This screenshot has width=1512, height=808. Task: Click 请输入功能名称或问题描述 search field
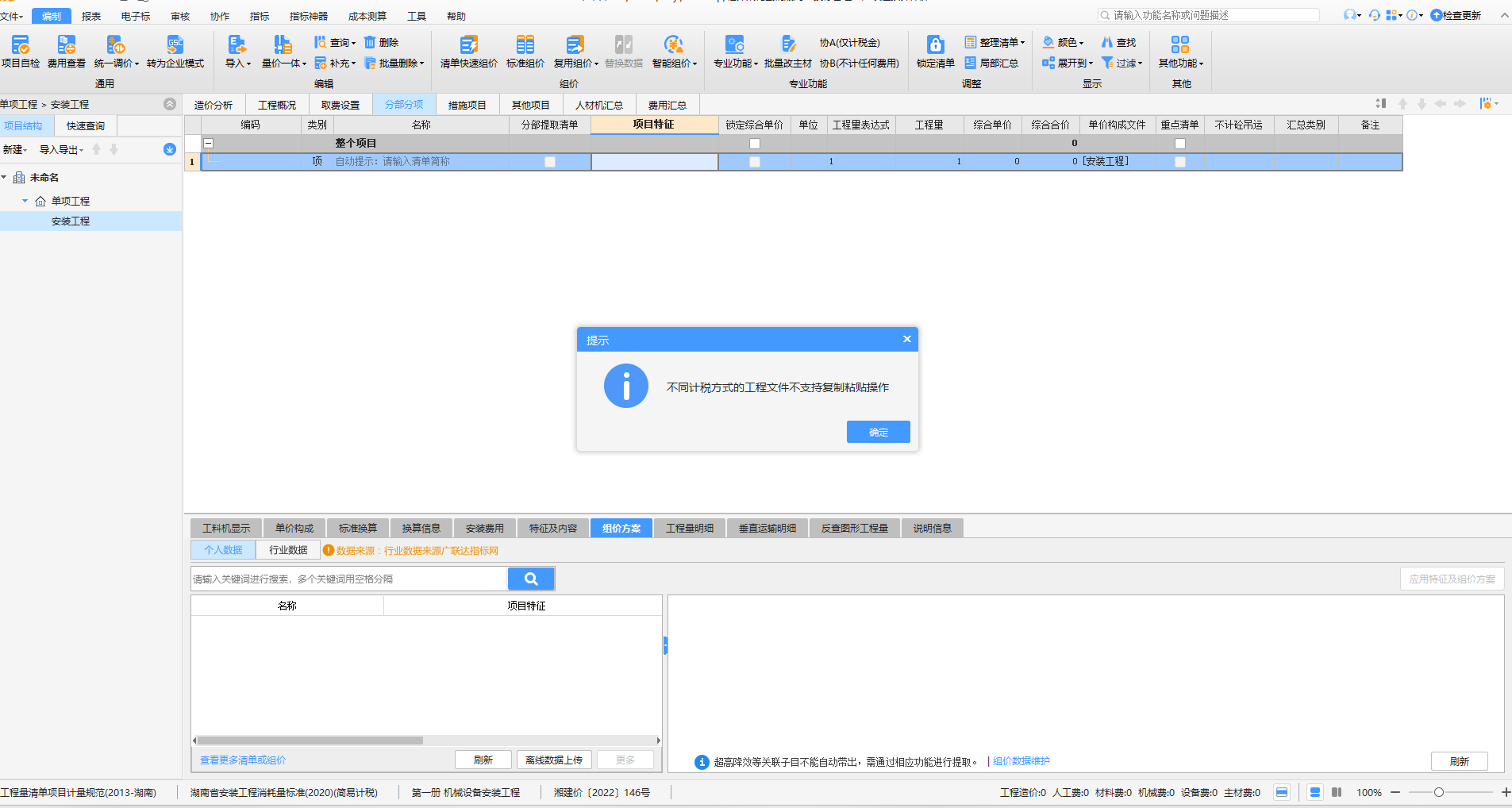[x=1209, y=15]
